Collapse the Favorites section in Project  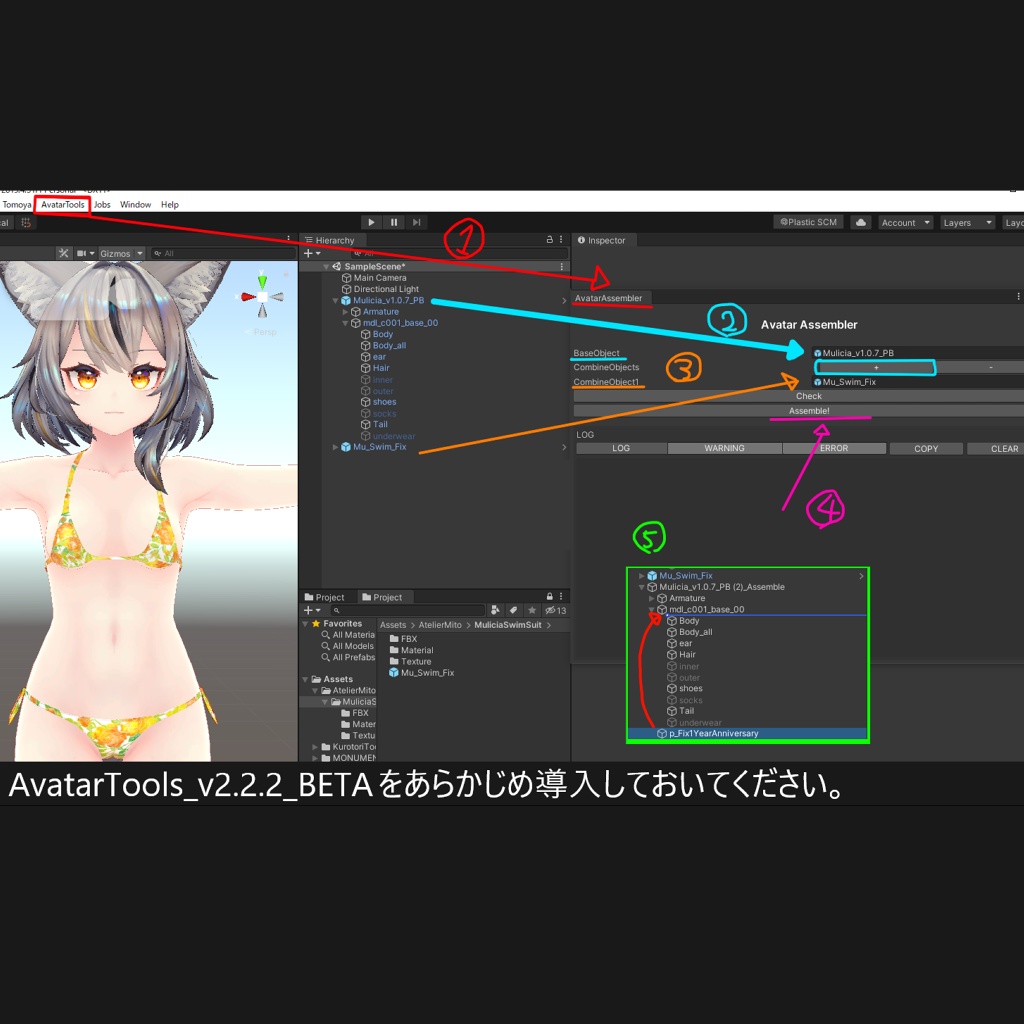pos(305,624)
